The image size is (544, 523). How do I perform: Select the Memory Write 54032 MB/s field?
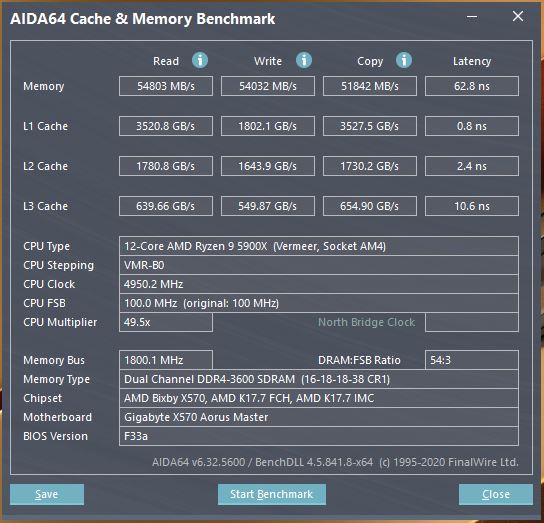click(x=268, y=86)
